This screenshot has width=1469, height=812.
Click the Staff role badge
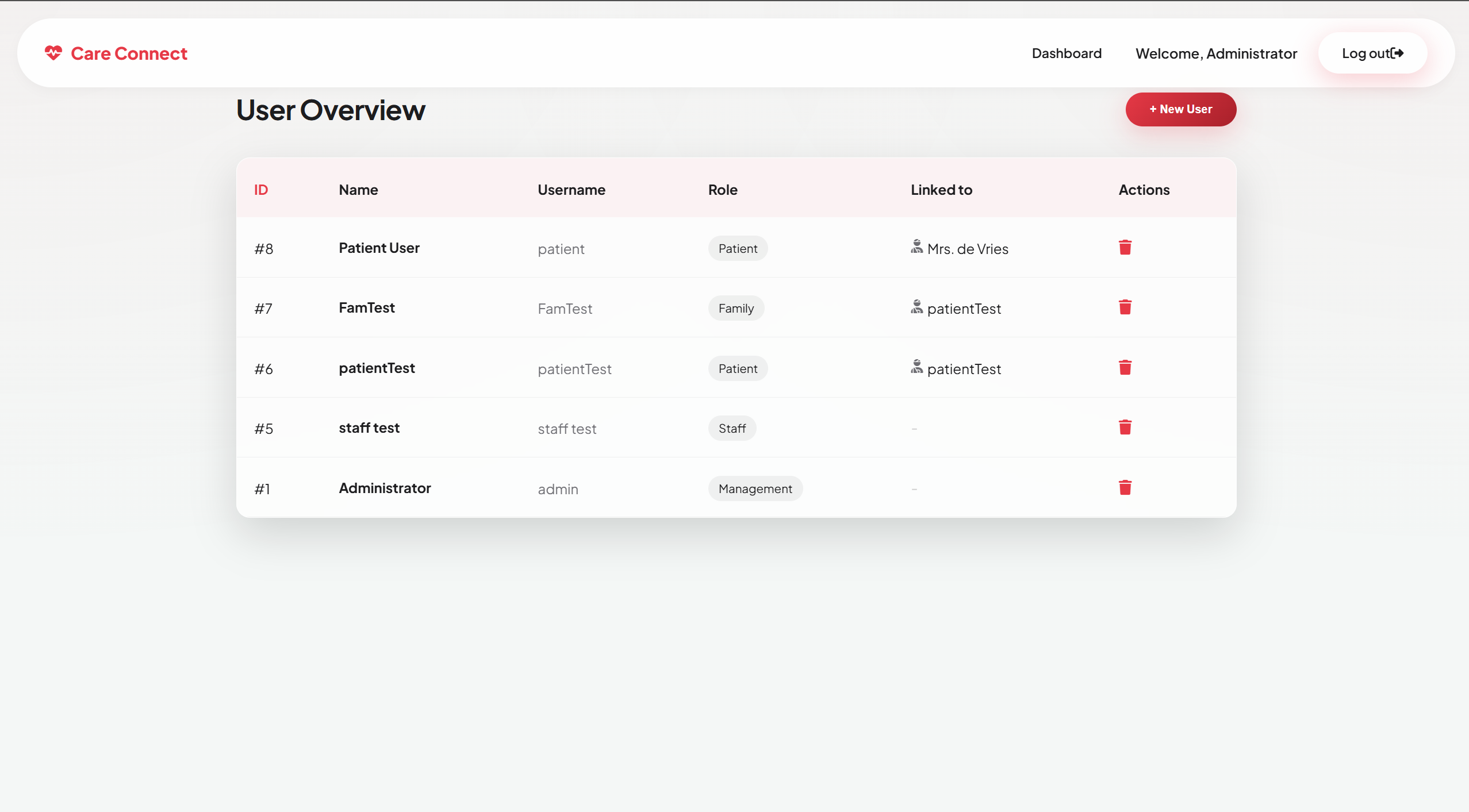tap(731, 429)
